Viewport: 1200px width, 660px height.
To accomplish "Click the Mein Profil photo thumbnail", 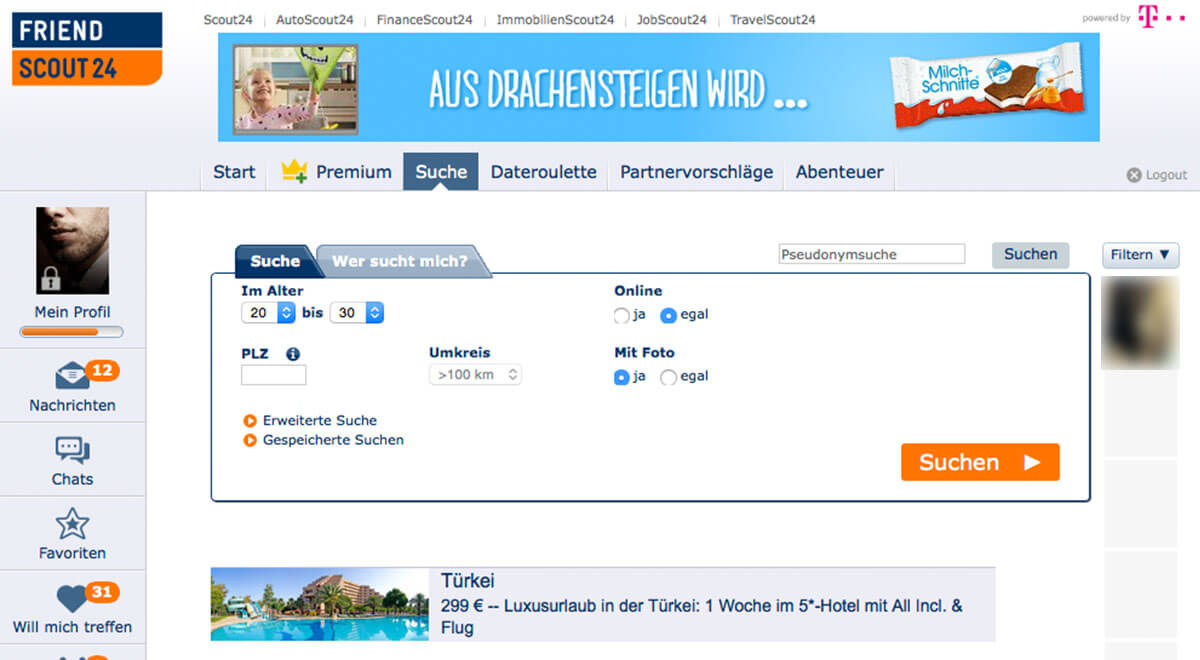I will click(72, 250).
